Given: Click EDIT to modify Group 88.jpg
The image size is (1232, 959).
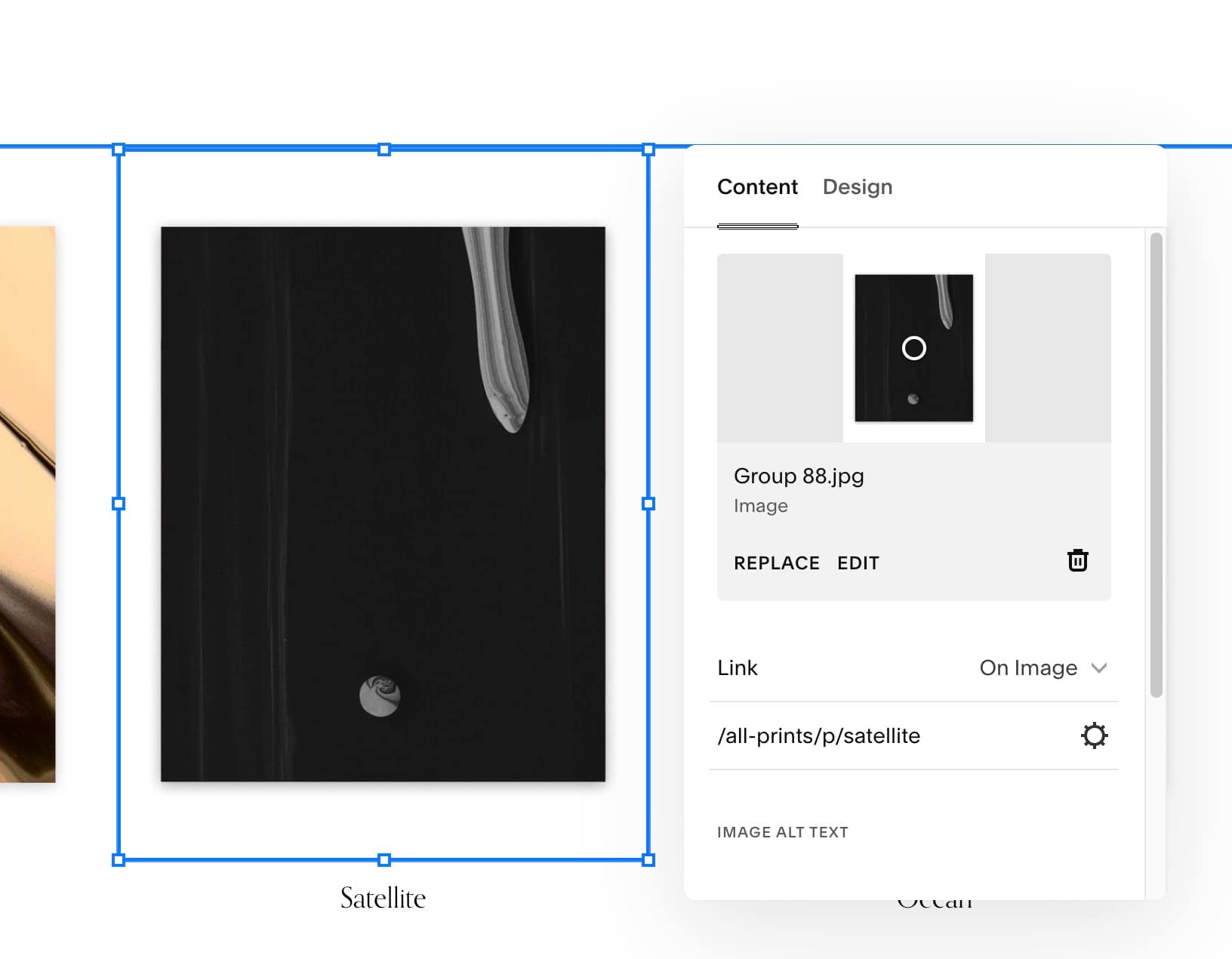Looking at the screenshot, I should (857, 562).
